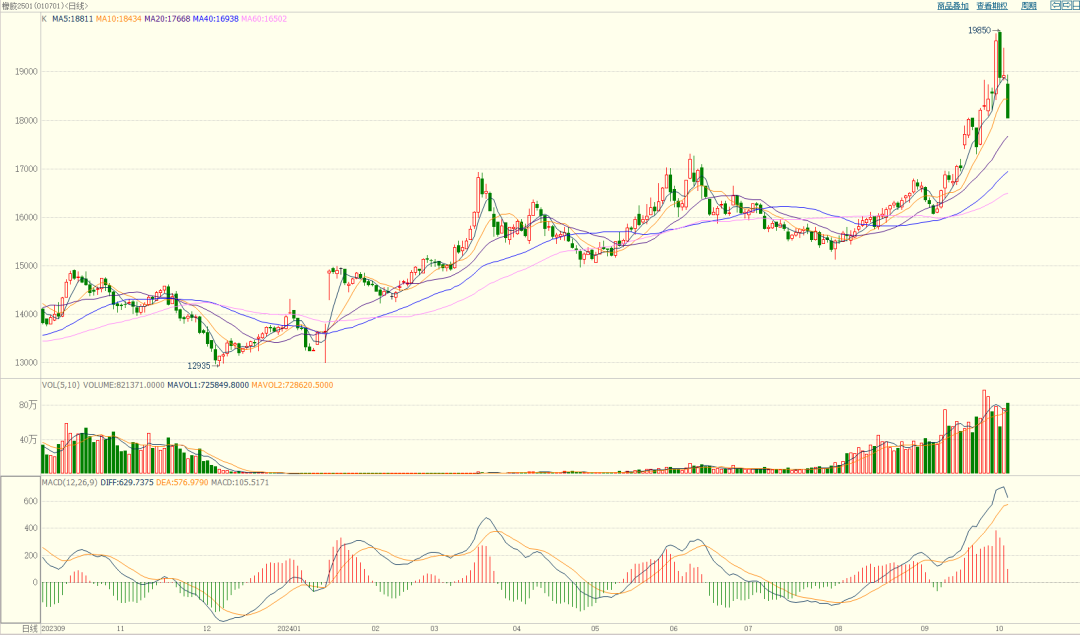Click the orange MAVOL2 value label

pos(292,385)
